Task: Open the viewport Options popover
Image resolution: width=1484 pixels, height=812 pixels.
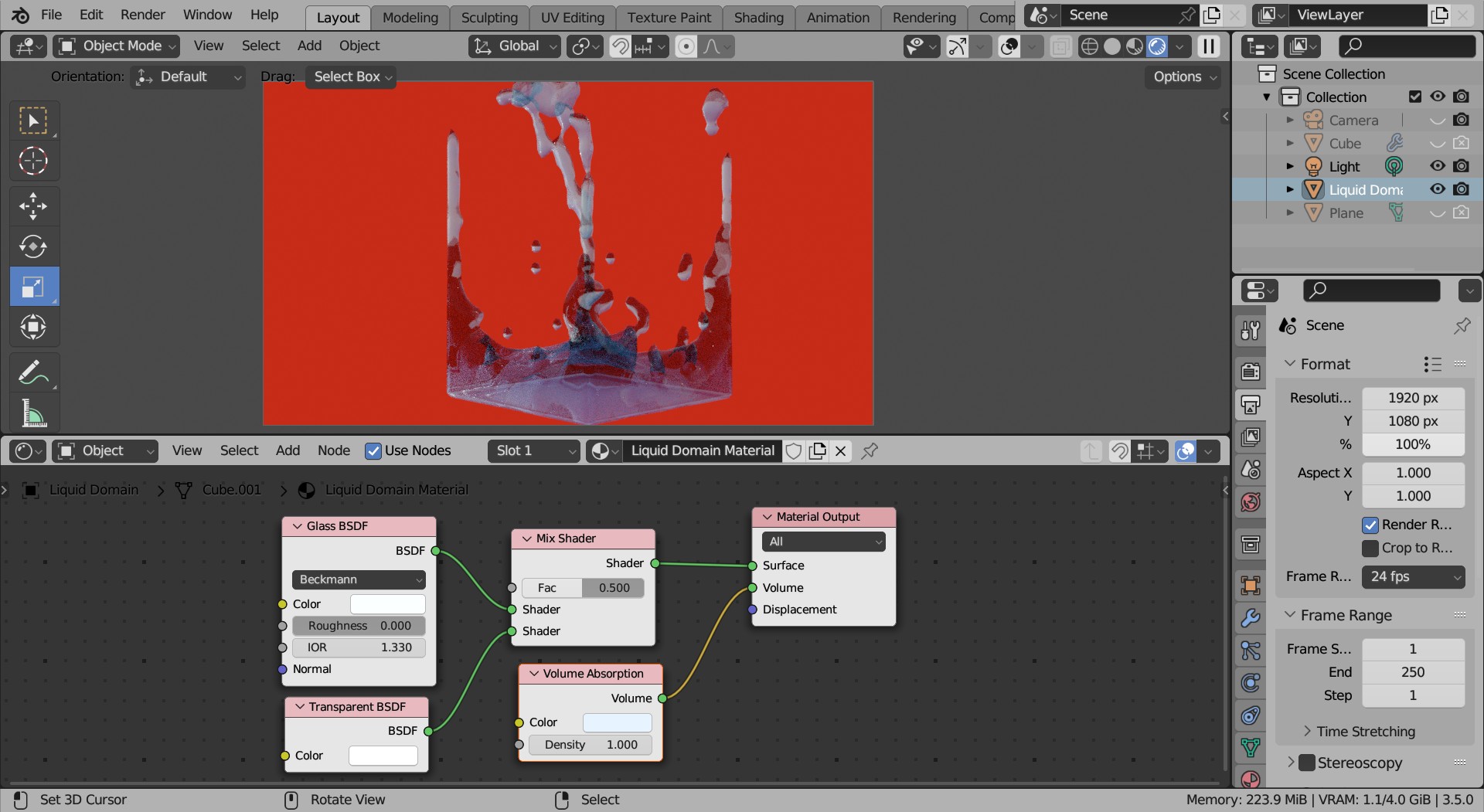Action: (1183, 77)
